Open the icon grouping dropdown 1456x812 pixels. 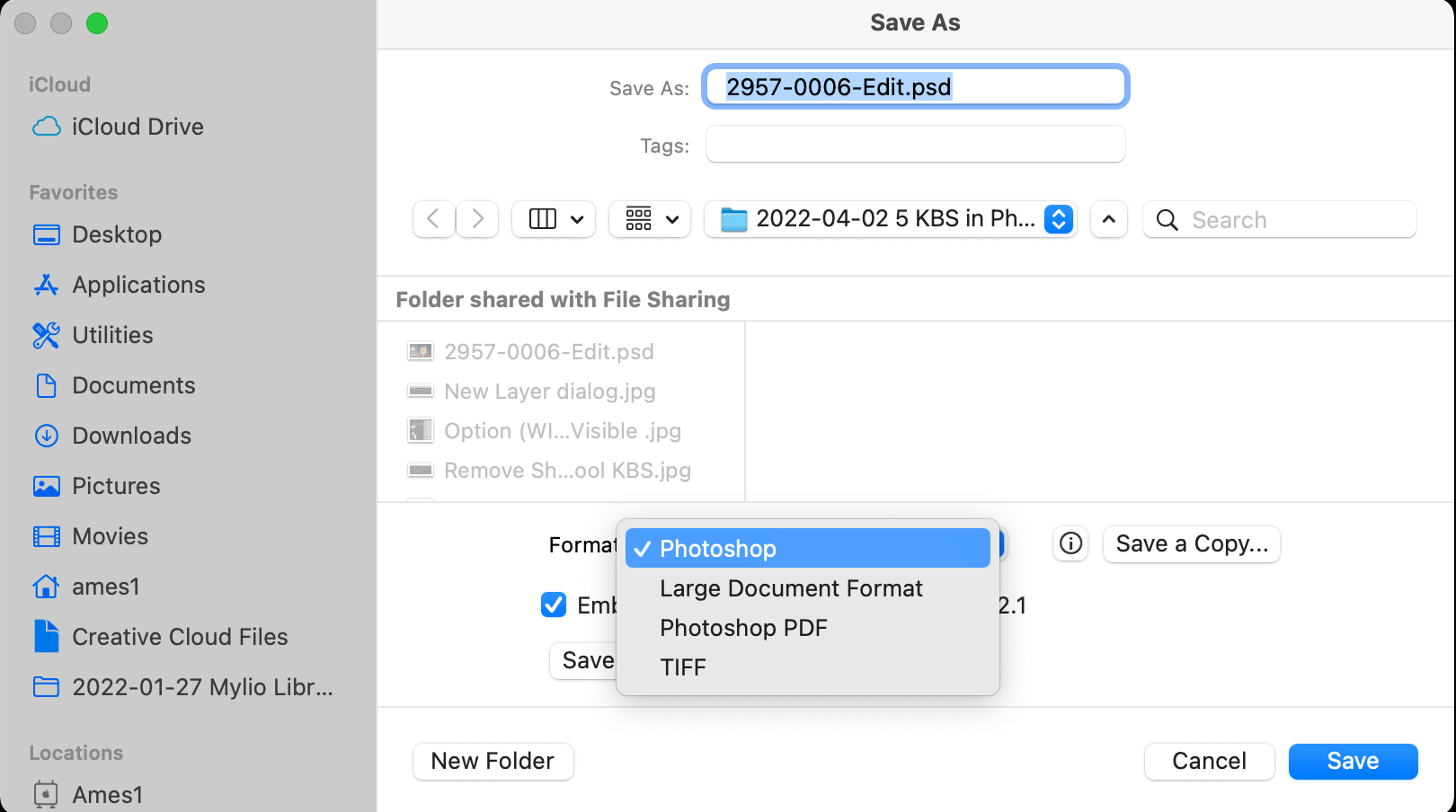[x=650, y=219]
